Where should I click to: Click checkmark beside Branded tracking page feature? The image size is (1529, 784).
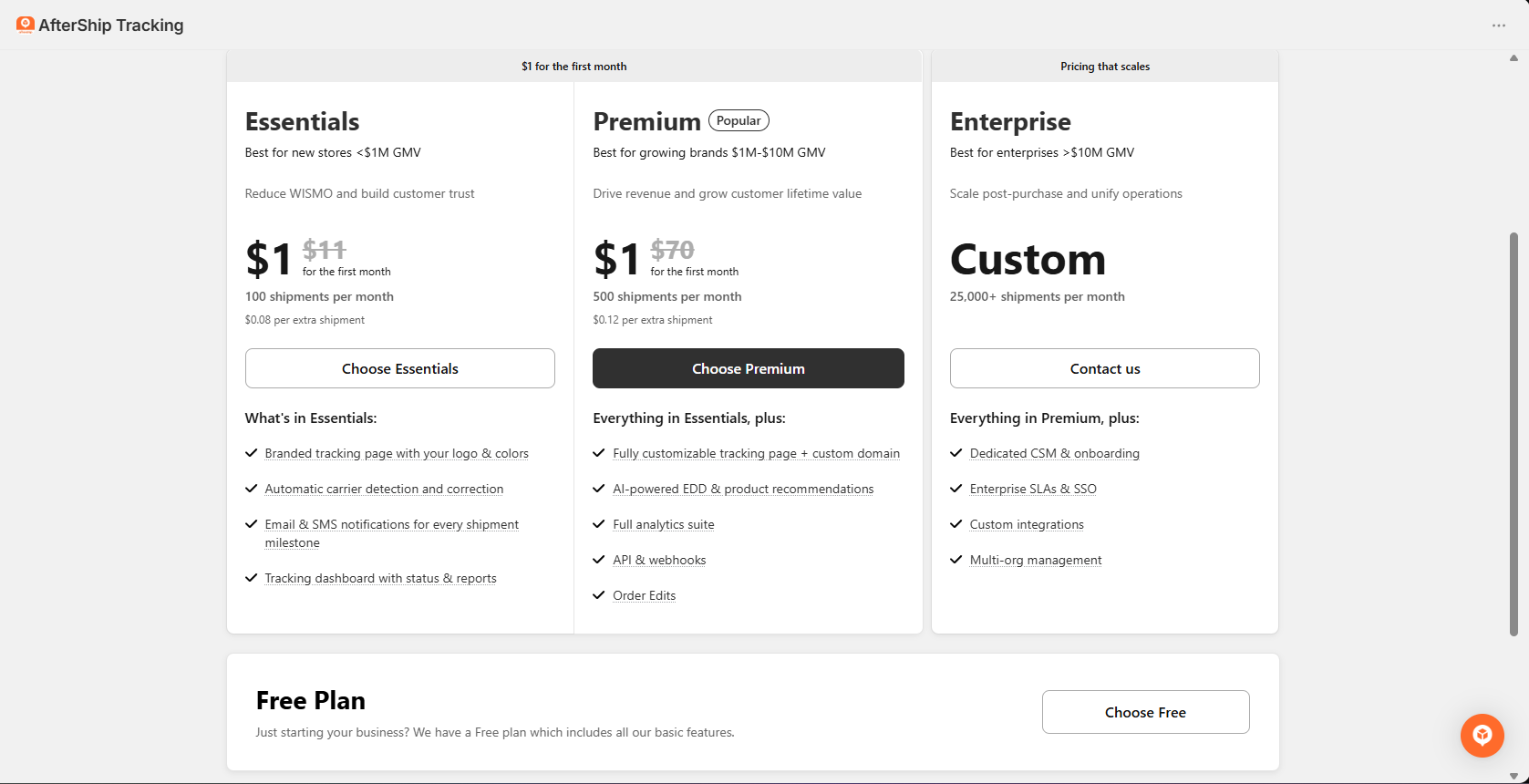pos(252,453)
